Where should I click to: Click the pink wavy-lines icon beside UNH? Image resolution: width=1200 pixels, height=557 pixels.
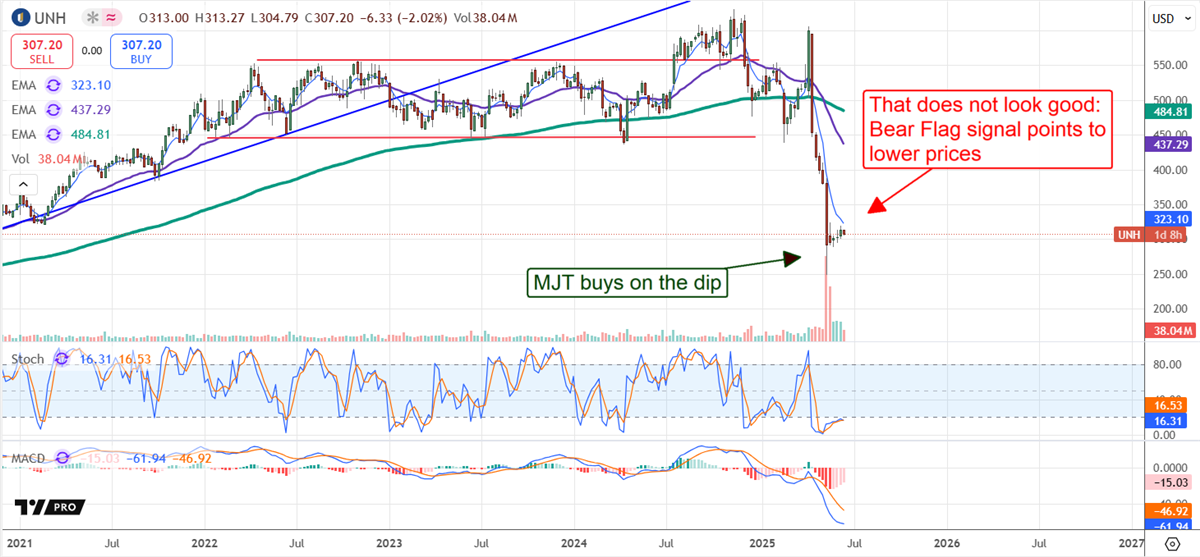click(112, 18)
